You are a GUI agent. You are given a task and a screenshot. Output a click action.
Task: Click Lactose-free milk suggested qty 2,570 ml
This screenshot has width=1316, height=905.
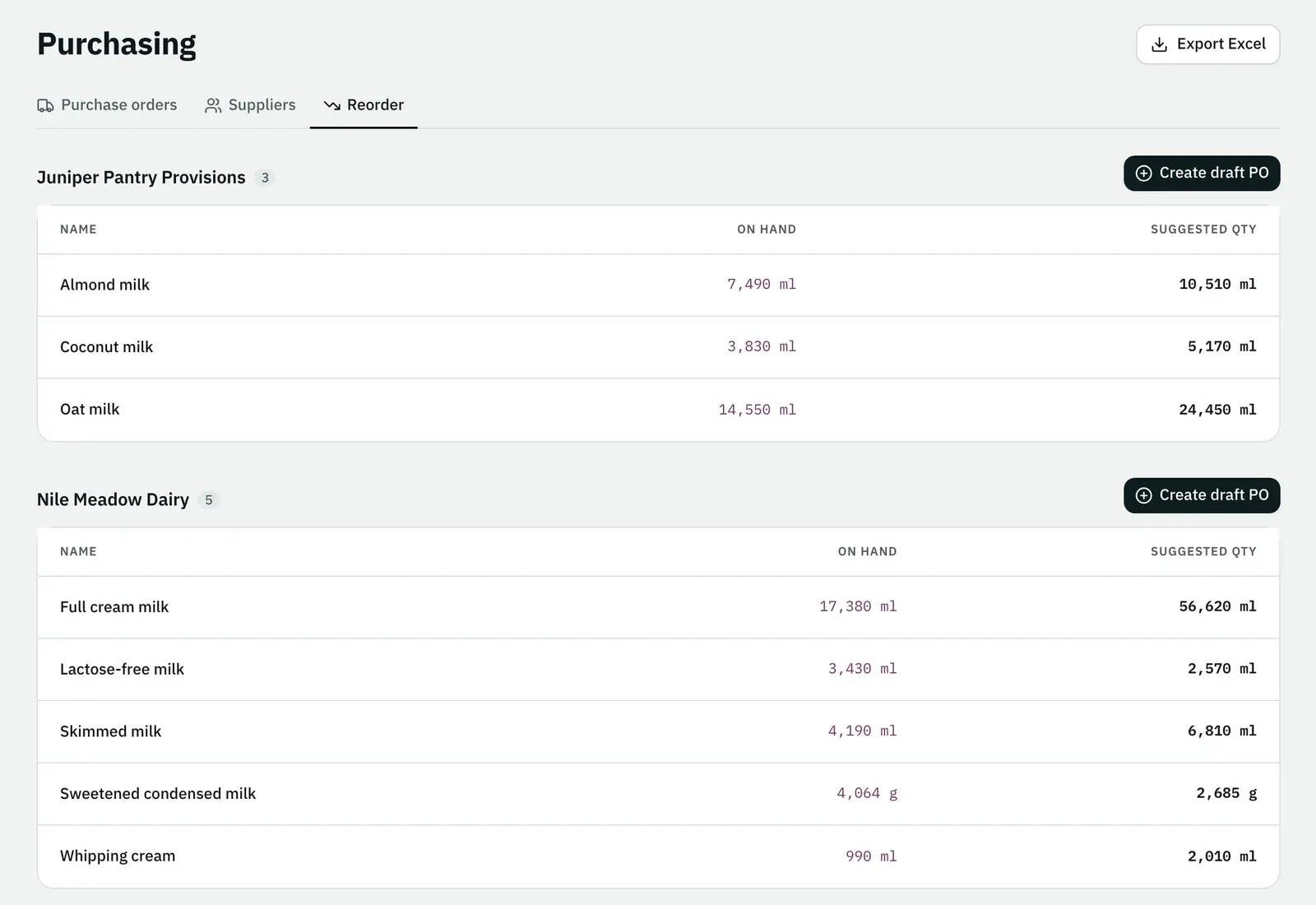point(1222,670)
